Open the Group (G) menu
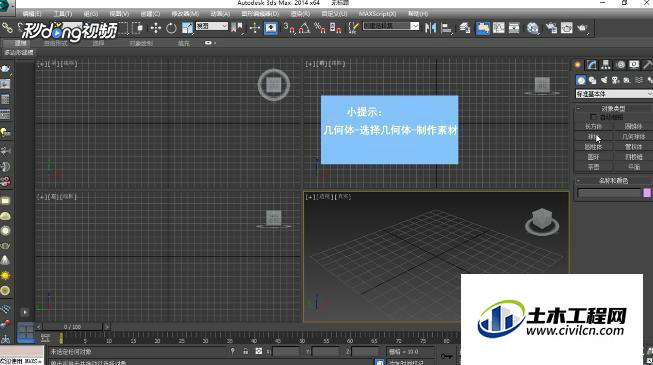The width and height of the screenshot is (653, 365). [91, 14]
